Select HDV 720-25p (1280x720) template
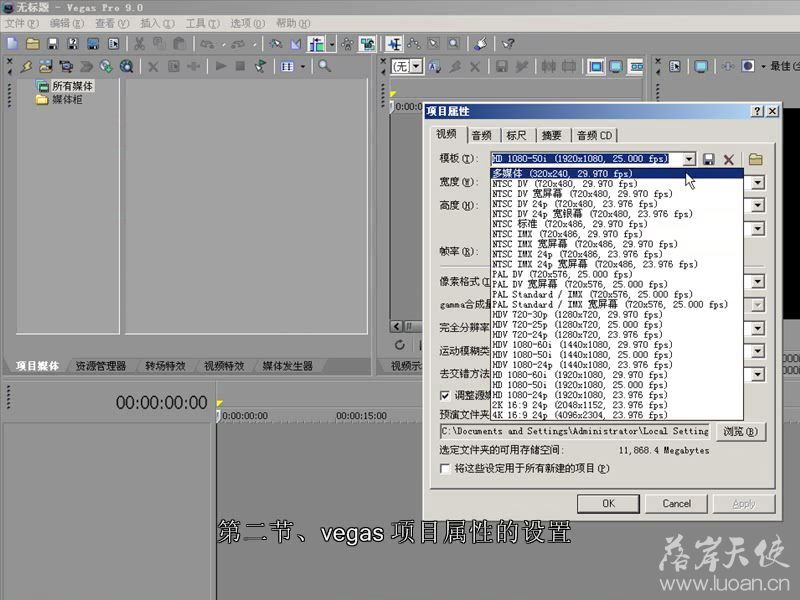Viewport: 800px width, 600px height. pos(616,324)
